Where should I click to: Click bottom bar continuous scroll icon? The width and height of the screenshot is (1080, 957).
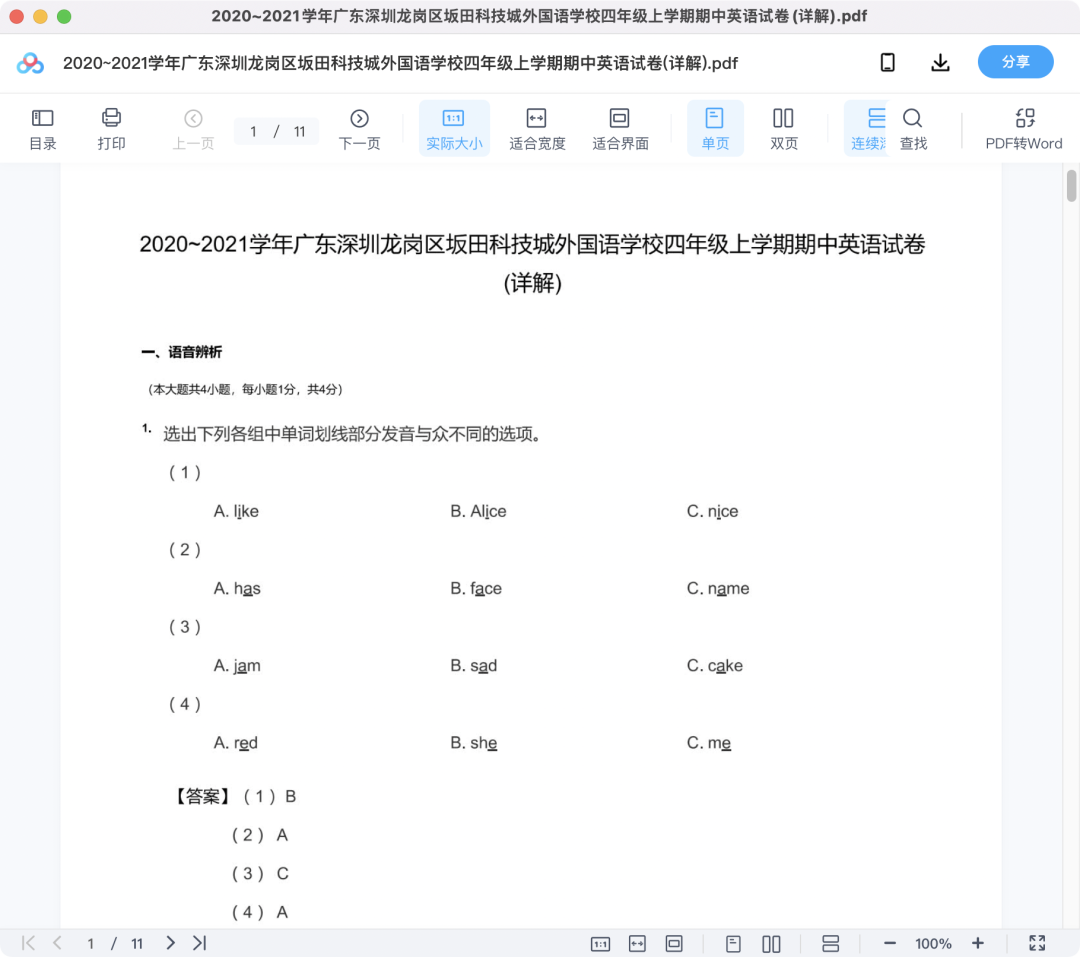coord(831,944)
